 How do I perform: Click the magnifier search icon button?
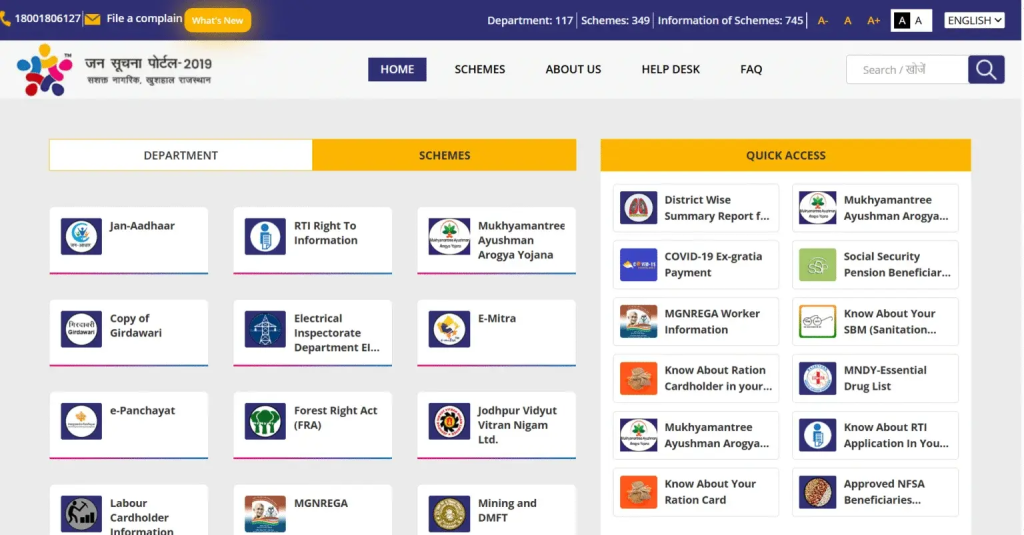pyautogui.click(x=986, y=69)
